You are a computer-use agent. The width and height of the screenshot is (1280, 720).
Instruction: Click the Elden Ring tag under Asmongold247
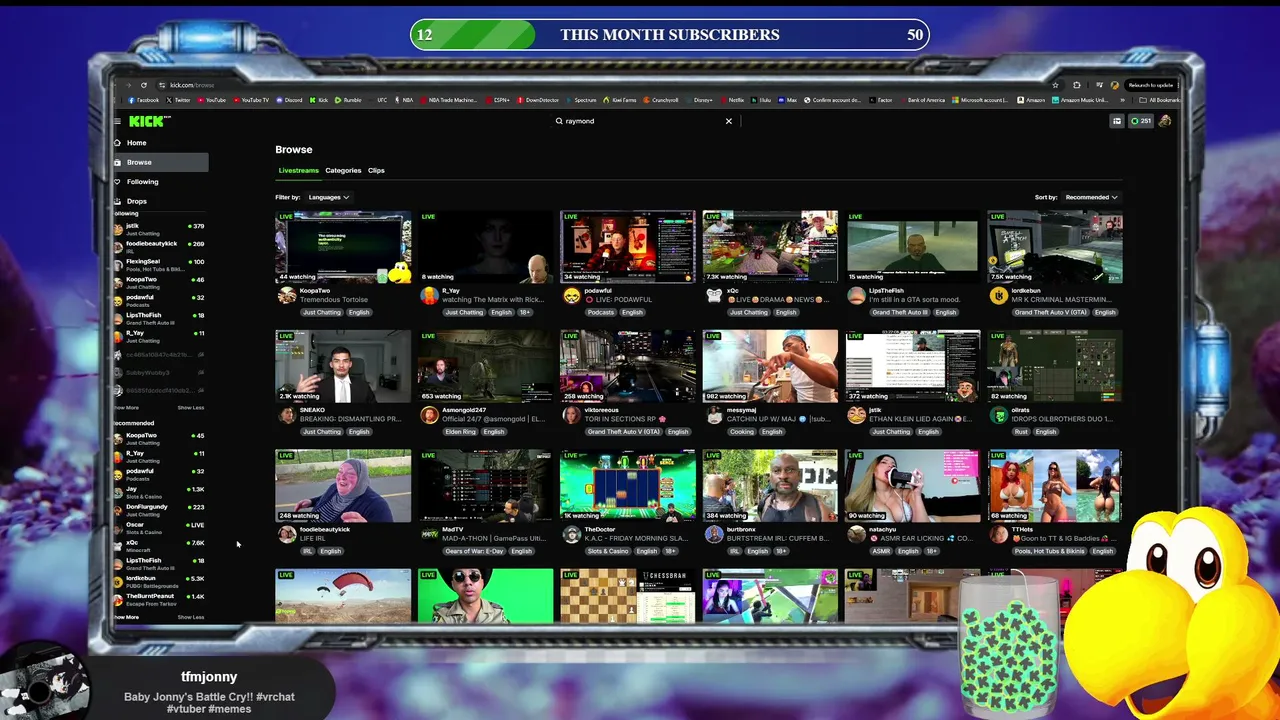click(x=460, y=432)
